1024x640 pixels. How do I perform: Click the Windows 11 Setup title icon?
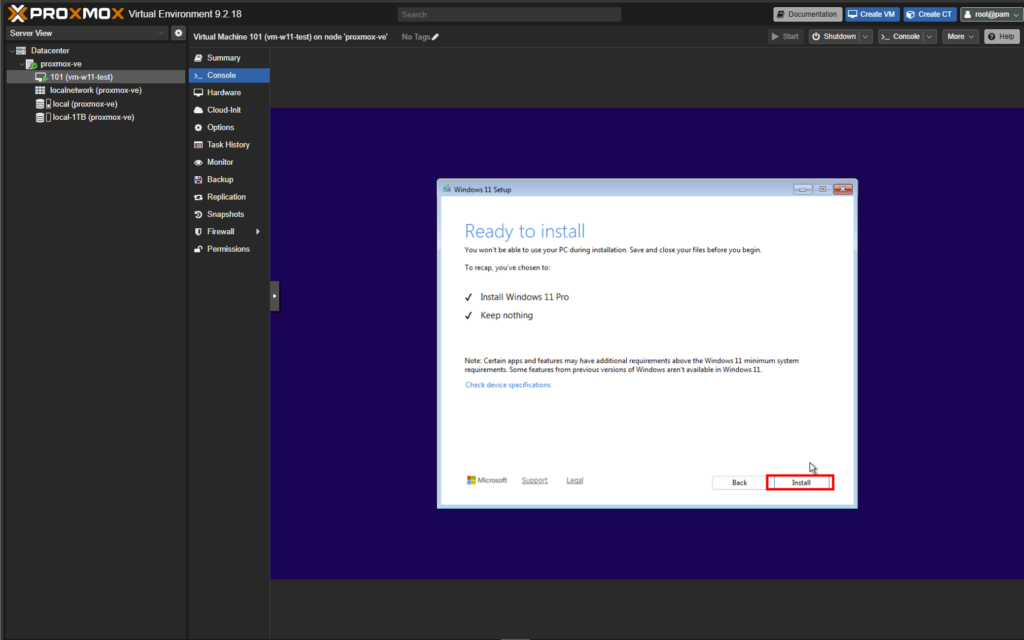[x=447, y=189]
